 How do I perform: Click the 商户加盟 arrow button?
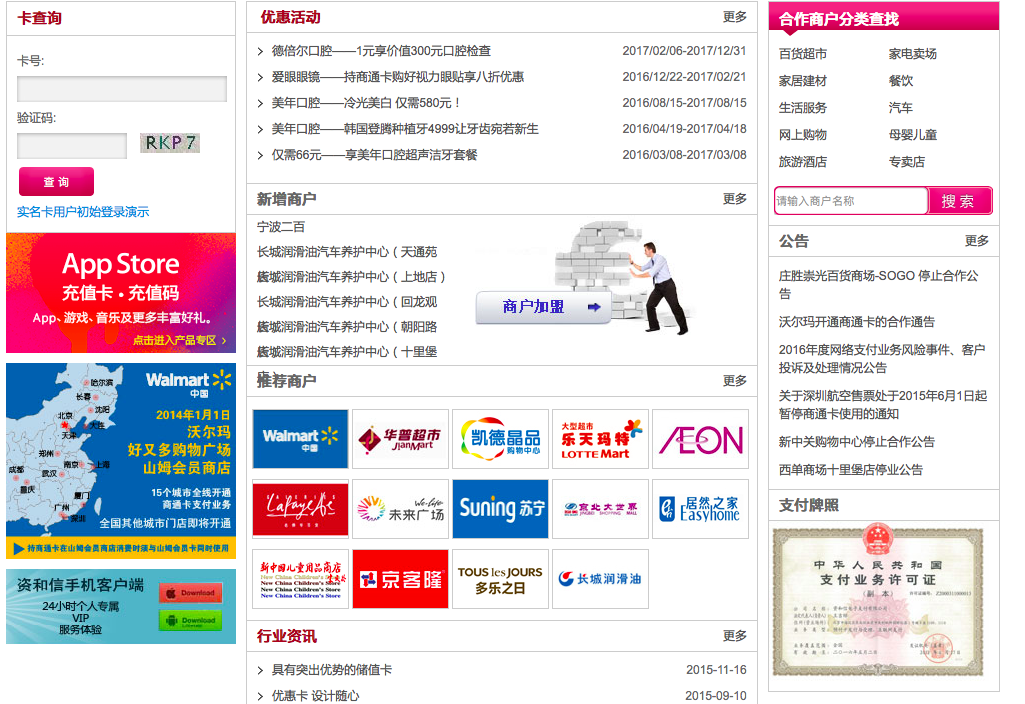(542, 307)
